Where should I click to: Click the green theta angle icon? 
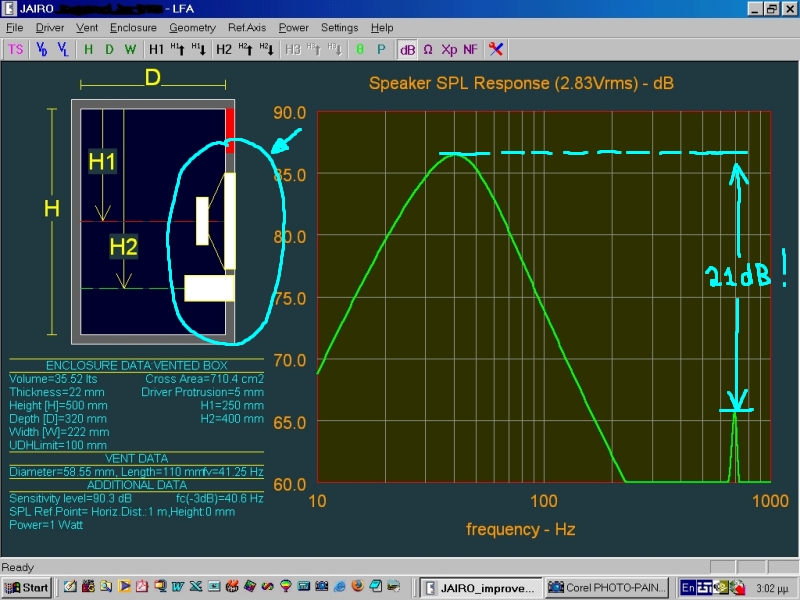click(360, 49)
